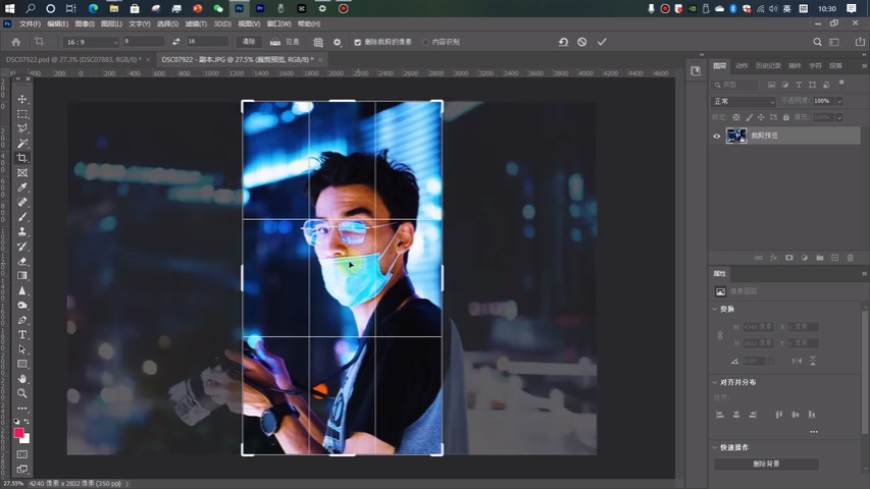Click the Remove Background button
Viewport: 870px width, 489px height.
766,464
